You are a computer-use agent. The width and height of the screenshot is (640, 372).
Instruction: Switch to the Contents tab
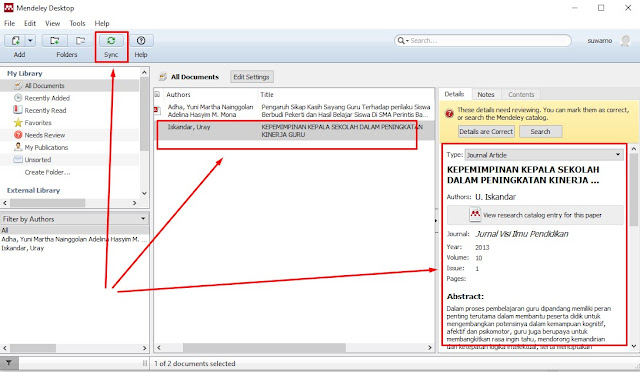(521, 94)
